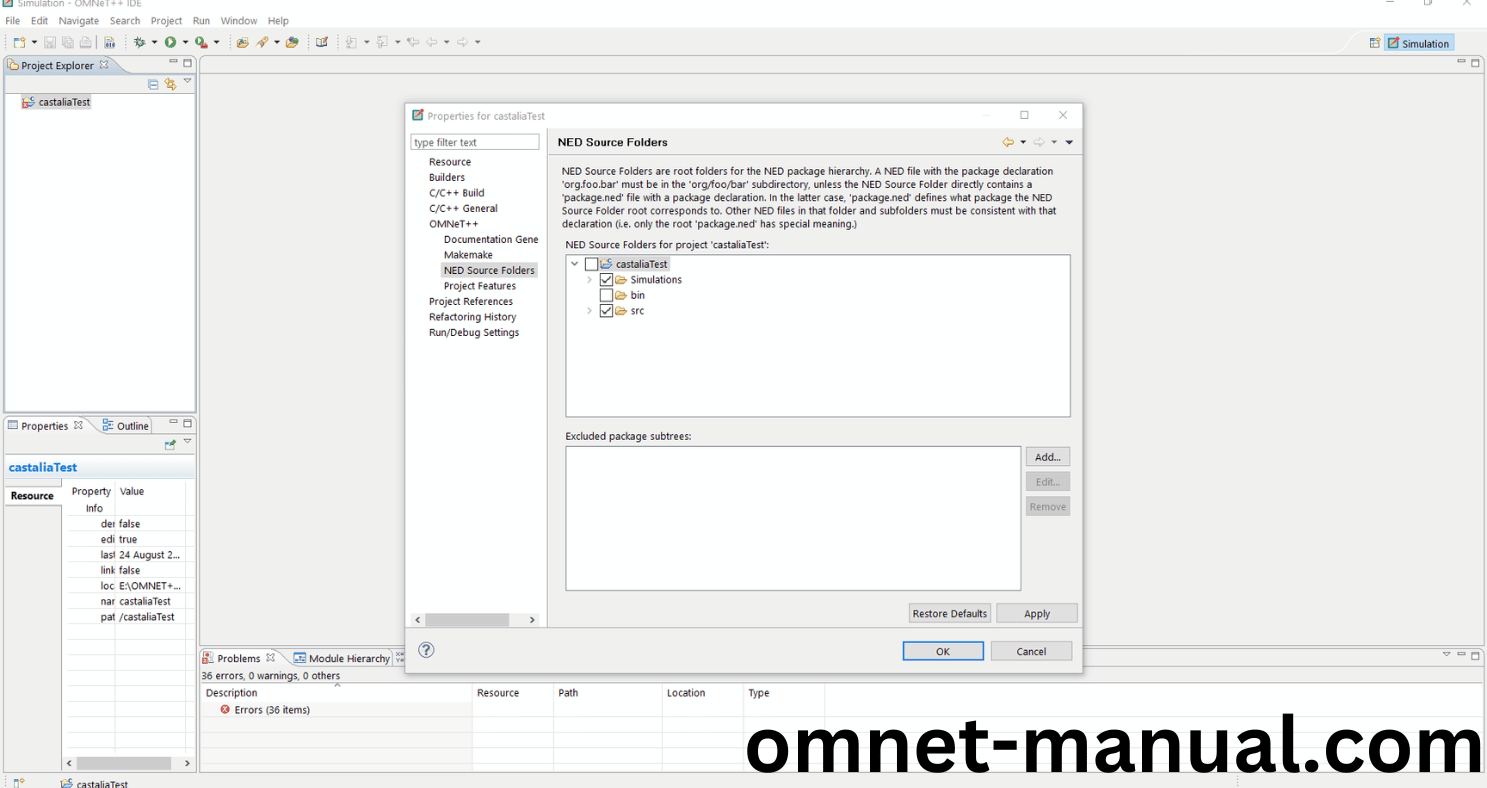
Task: Uncheck the src folder checkbox
Action: tap(606, 311)
